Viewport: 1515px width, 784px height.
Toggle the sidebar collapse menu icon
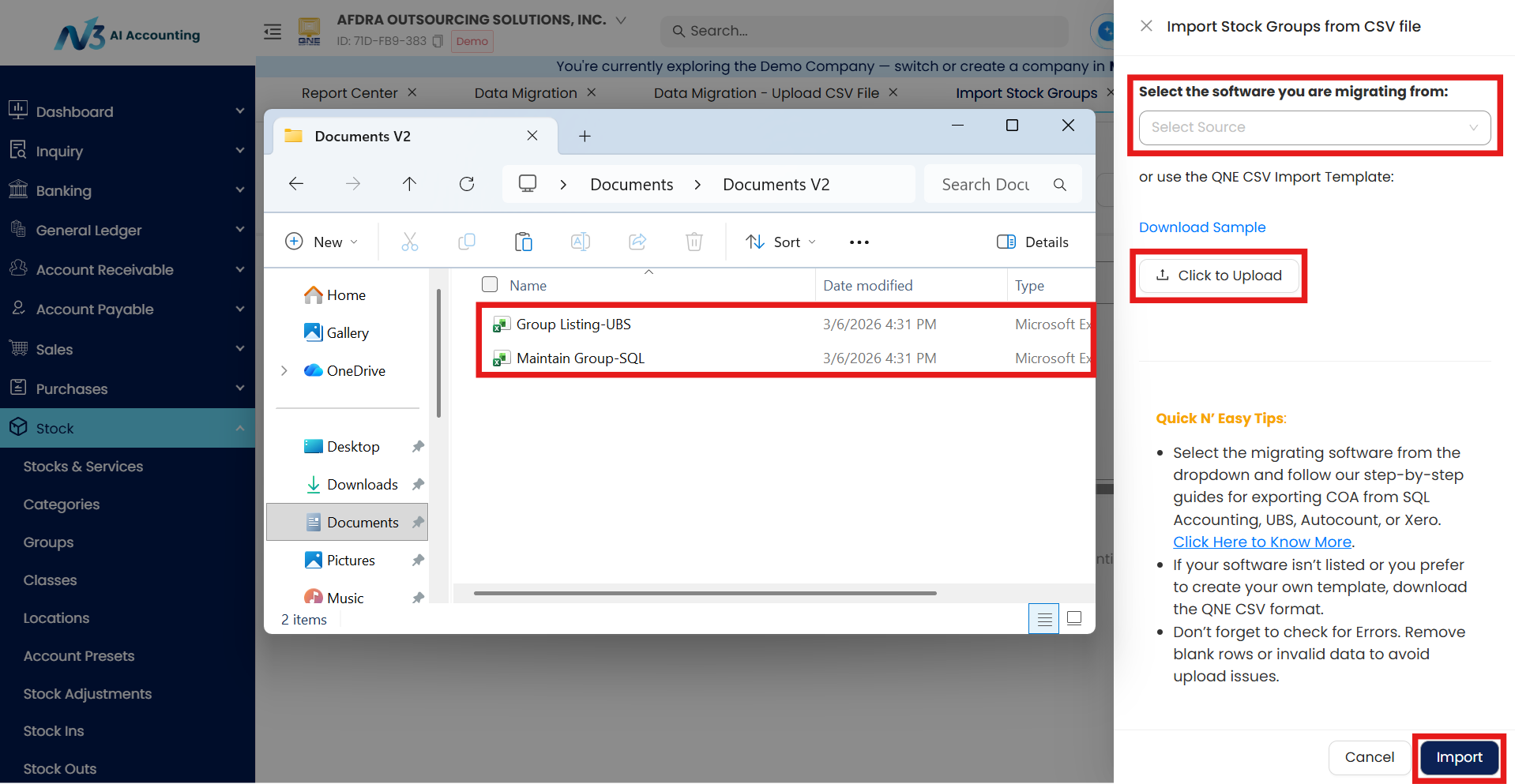273,32
